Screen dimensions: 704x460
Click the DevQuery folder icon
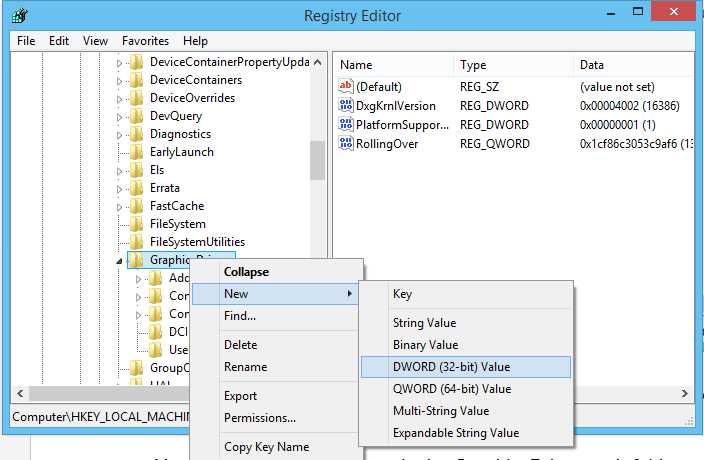click(x=136, y=116)
